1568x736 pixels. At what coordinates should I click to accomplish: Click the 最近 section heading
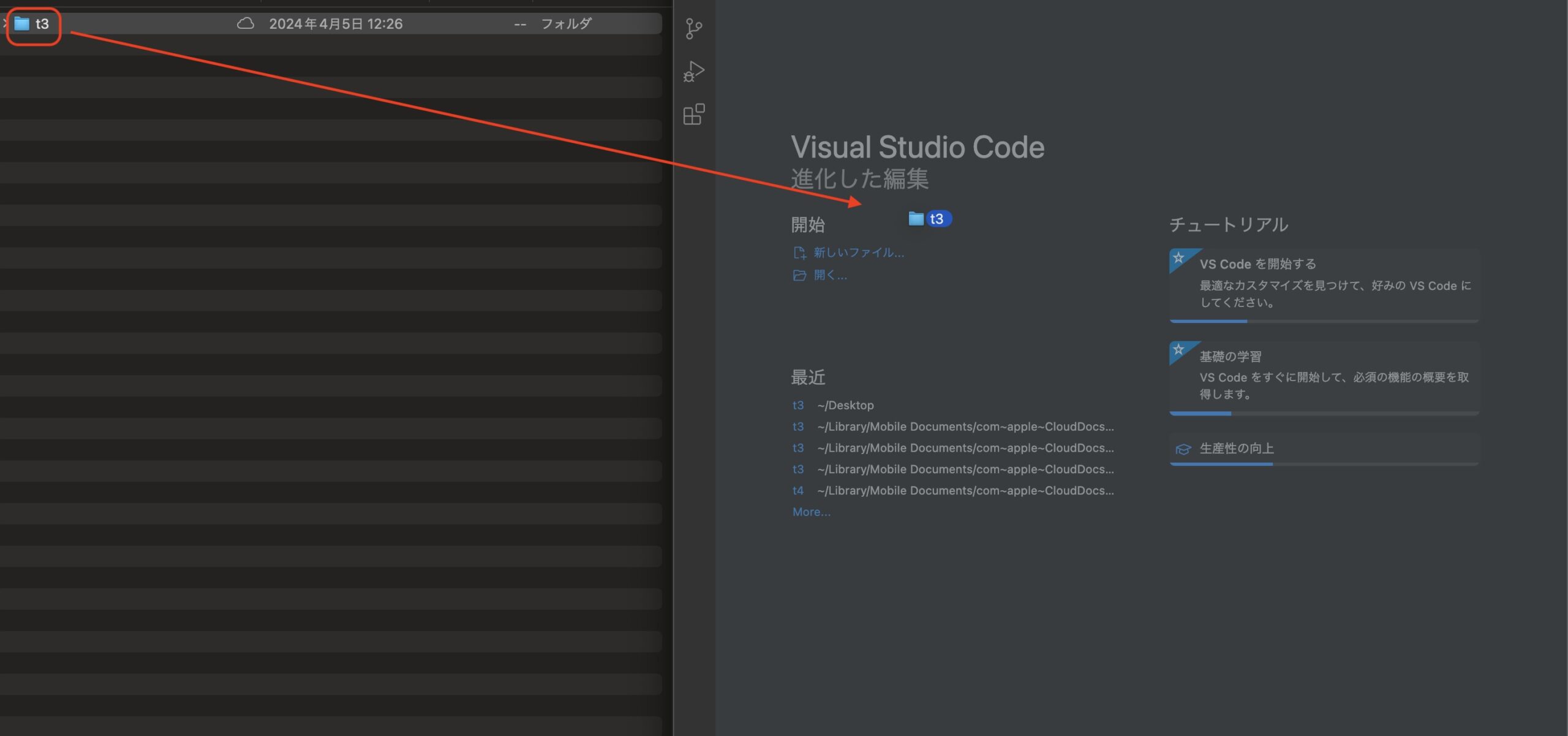(x=808, y=377)
